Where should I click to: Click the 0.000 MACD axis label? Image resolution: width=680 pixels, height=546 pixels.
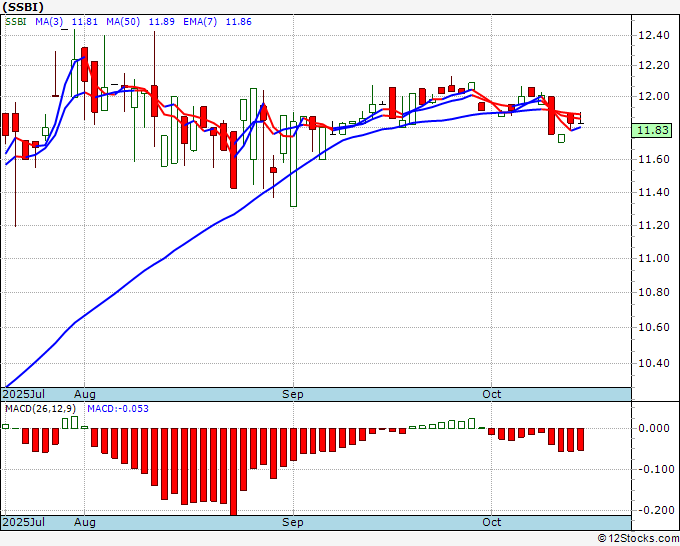point(654,428)
